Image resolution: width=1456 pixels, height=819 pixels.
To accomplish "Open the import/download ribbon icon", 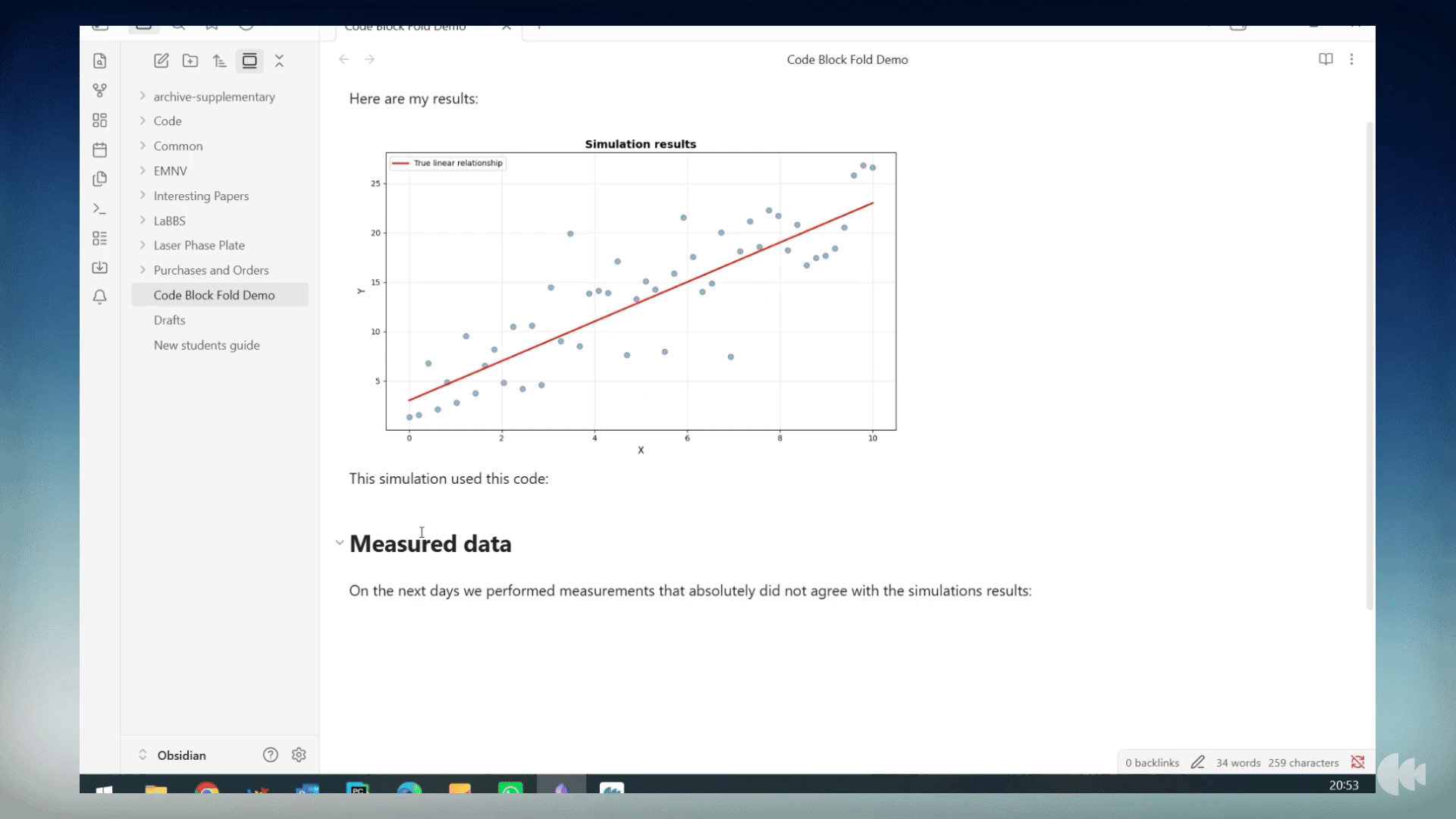I will pos(99,268).
